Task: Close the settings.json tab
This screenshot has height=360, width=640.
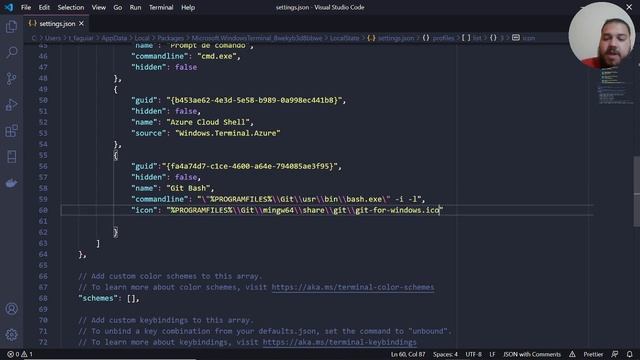Action: [81, 24]
